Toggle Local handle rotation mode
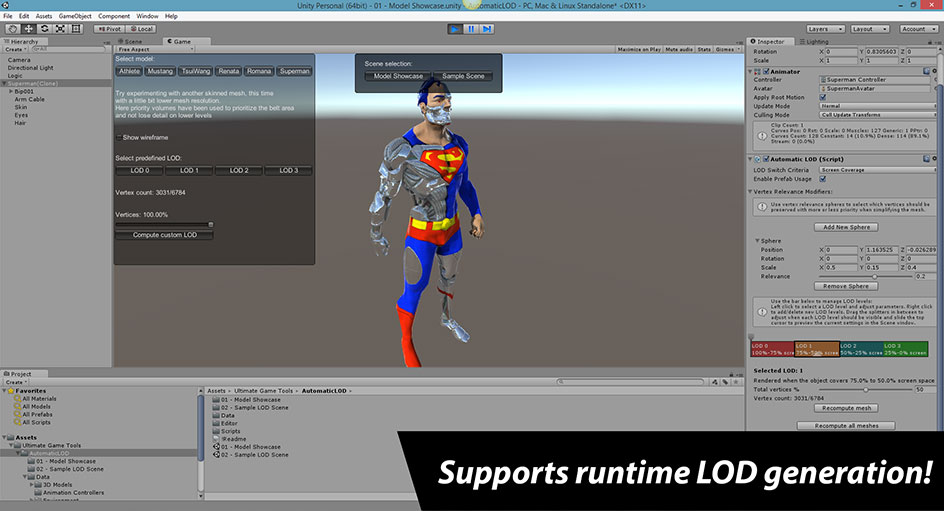Viewport: 944px width, 511px height. point(142,29)
